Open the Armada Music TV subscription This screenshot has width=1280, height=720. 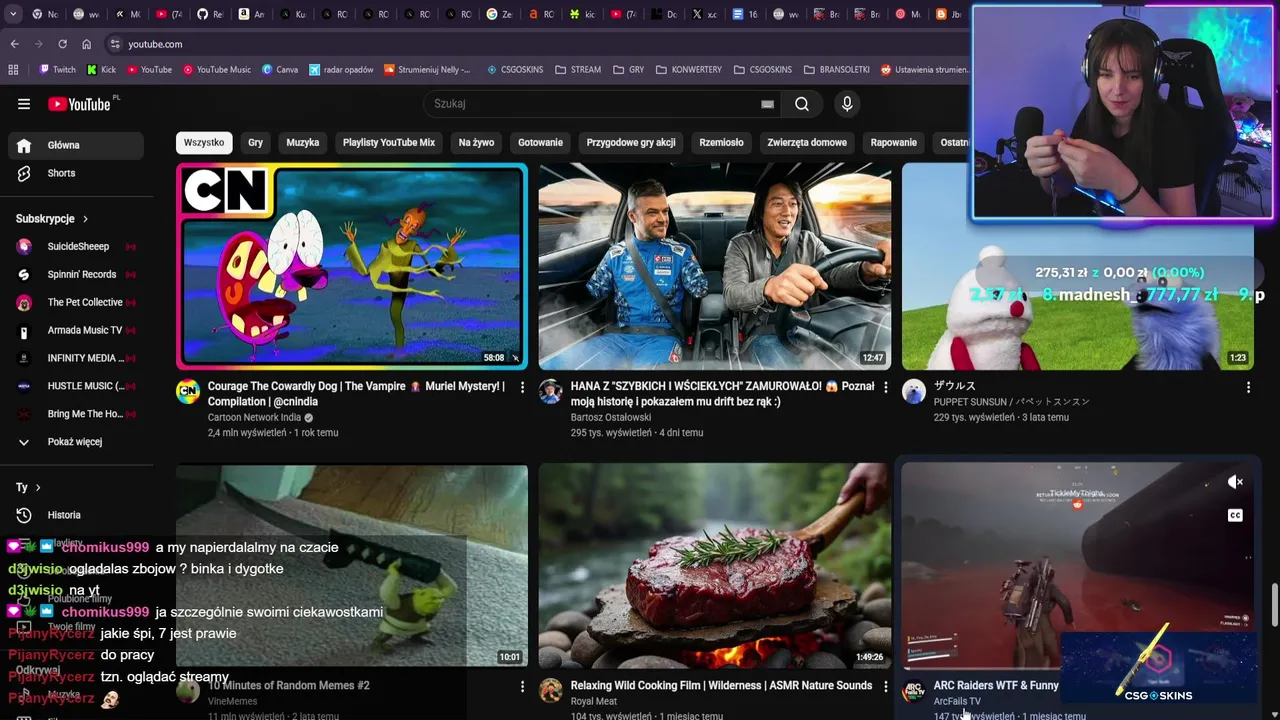(x=76, y=331)
